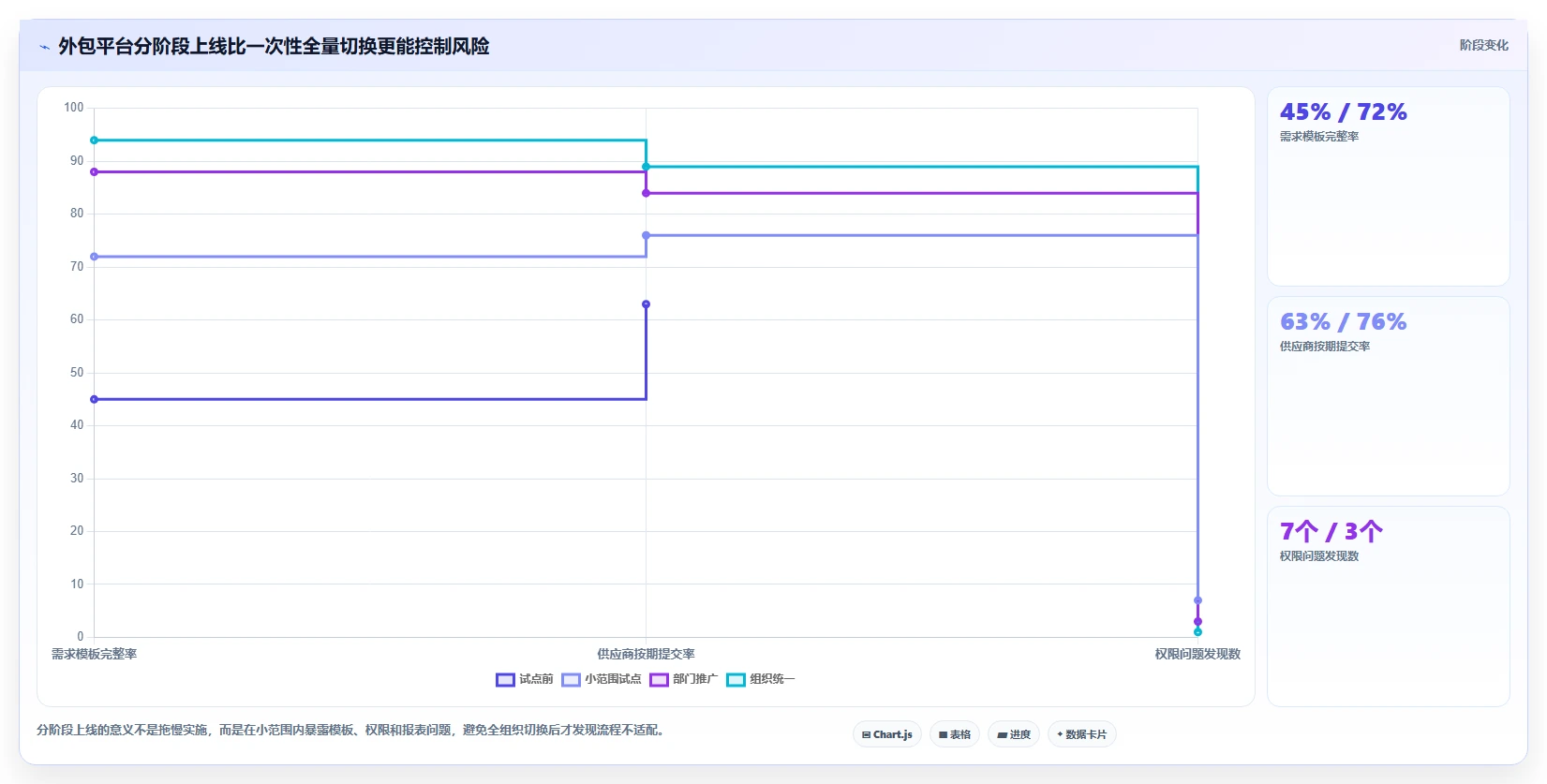Click the 供应商按期提交率 card caption

tap(1325, 347)
